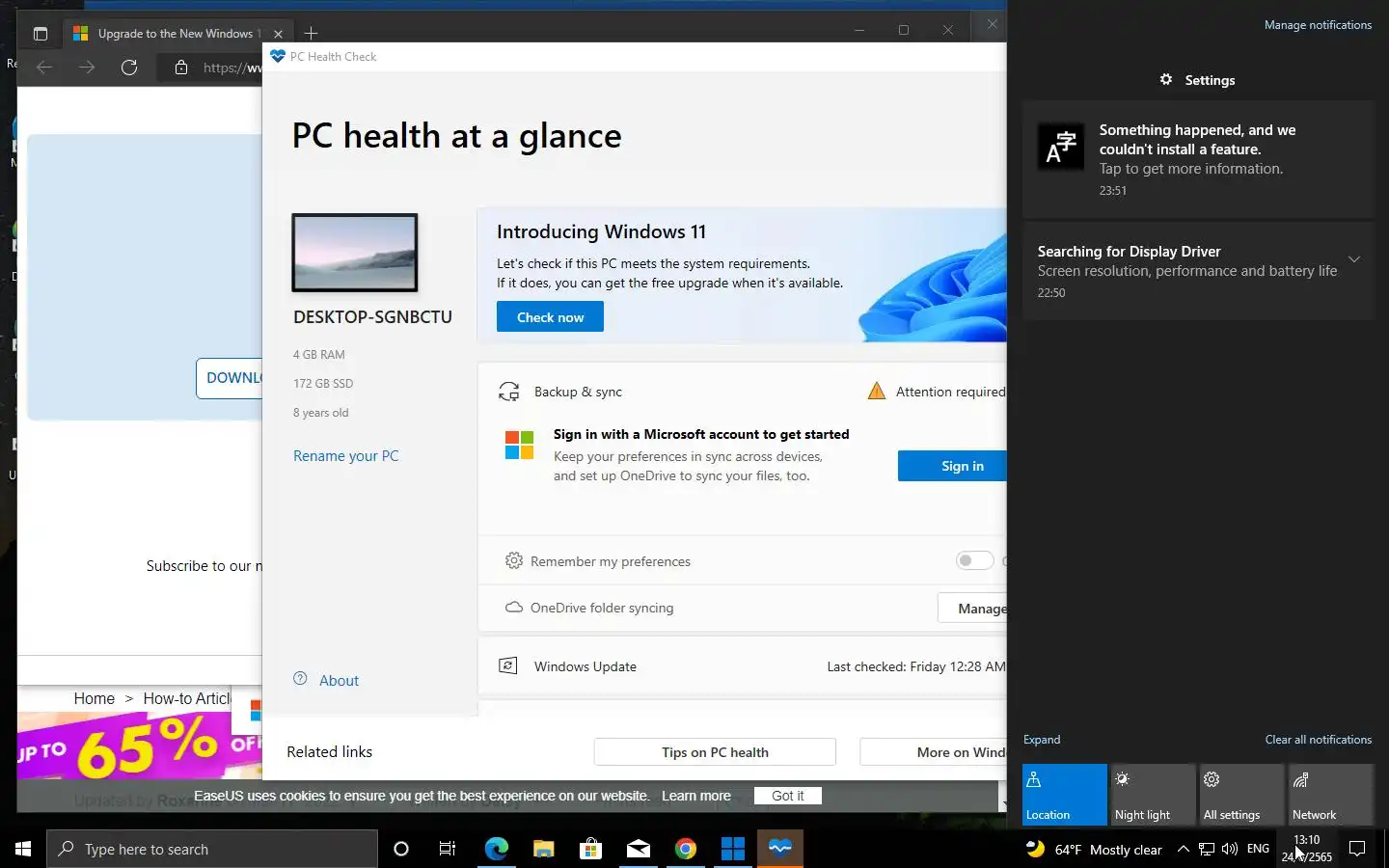1389x868 pixels.
Task: Click Learn more in cookie banner
Action: (695, 796)
